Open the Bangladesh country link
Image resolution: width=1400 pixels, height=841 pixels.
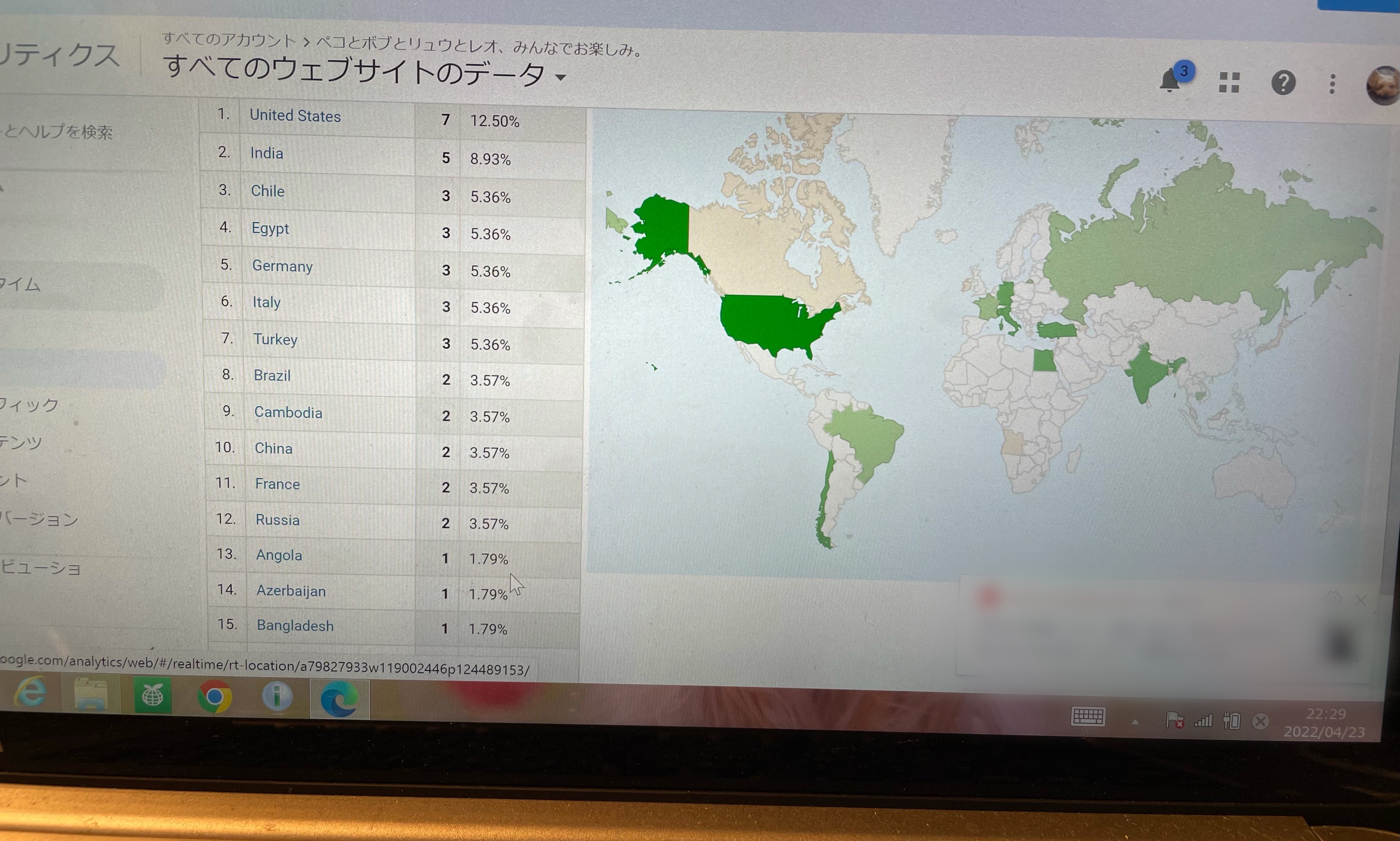pyautogui.click(x=295, y=626)
